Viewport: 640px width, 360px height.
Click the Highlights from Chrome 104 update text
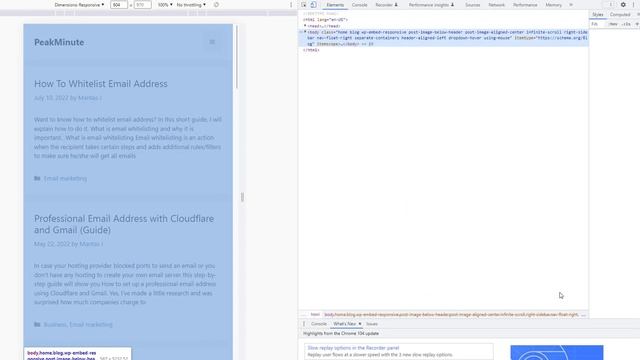coord(341,333)
